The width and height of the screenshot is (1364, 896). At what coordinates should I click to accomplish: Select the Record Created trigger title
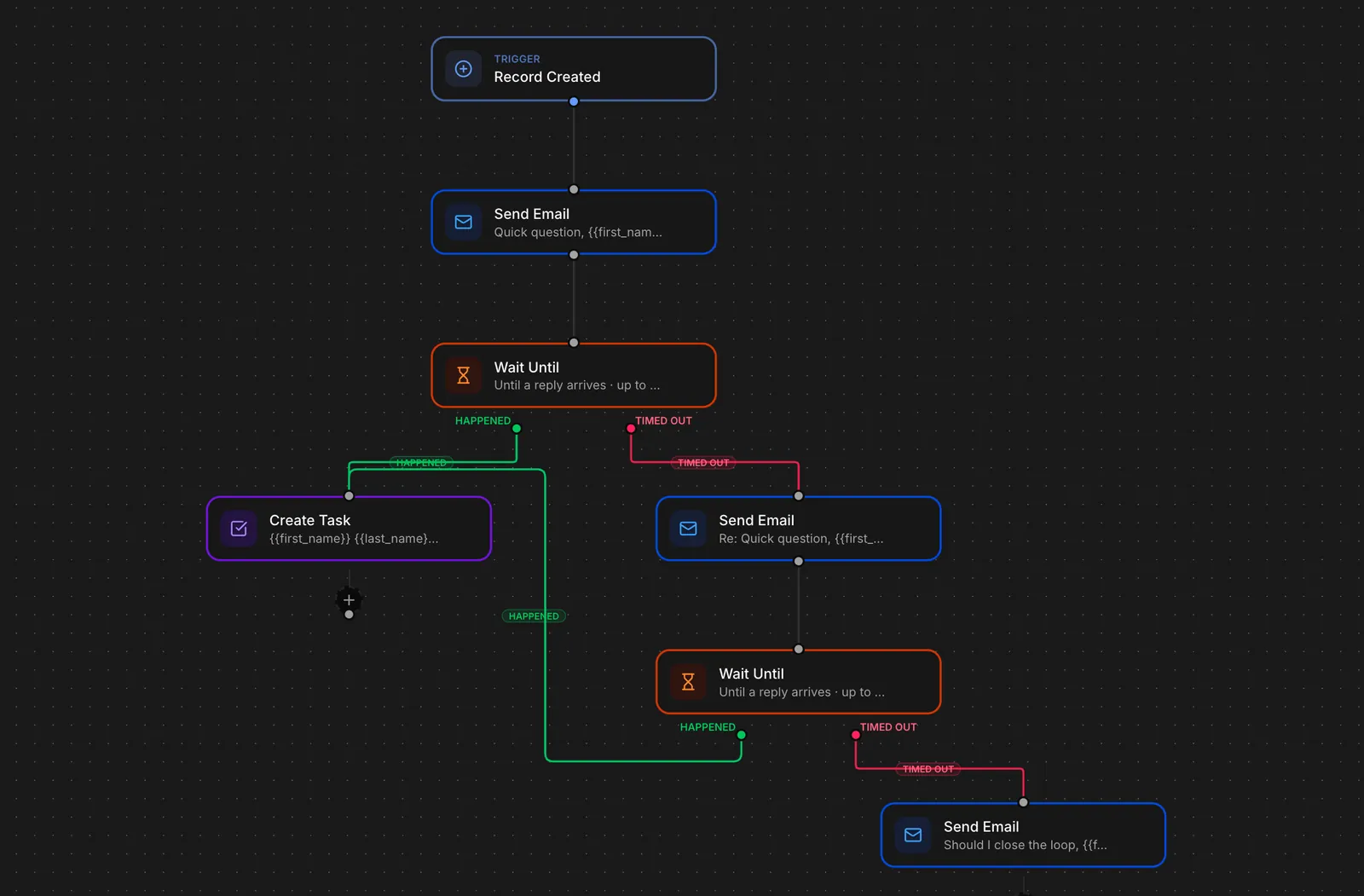click(547, 77)
